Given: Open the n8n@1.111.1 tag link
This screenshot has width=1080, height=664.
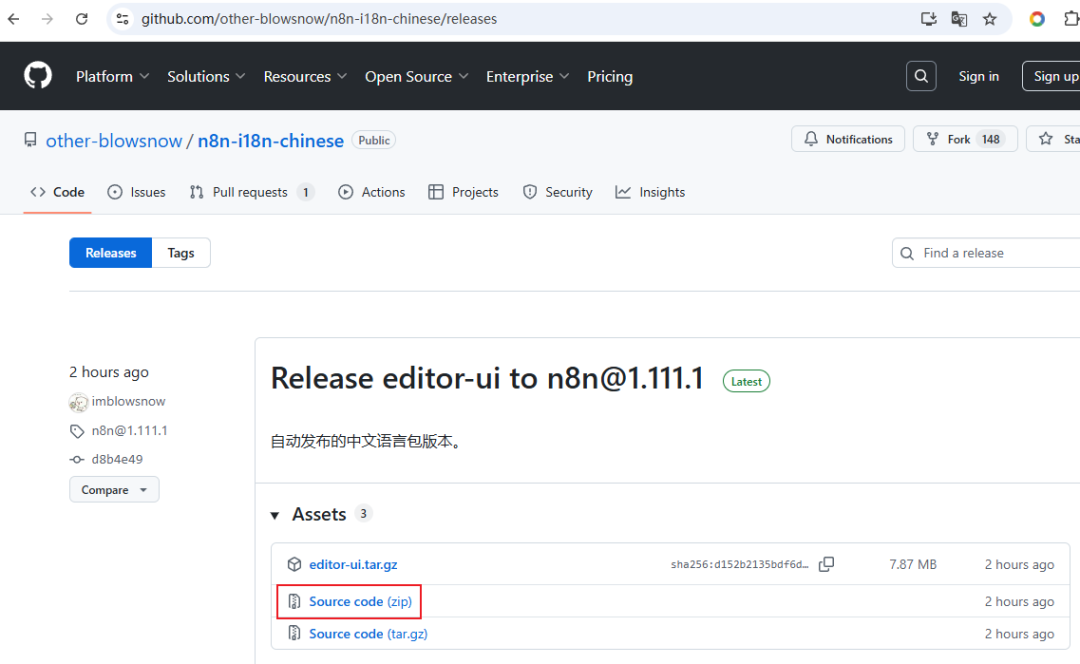Looking at the screenshot, I should coord(129,430).
